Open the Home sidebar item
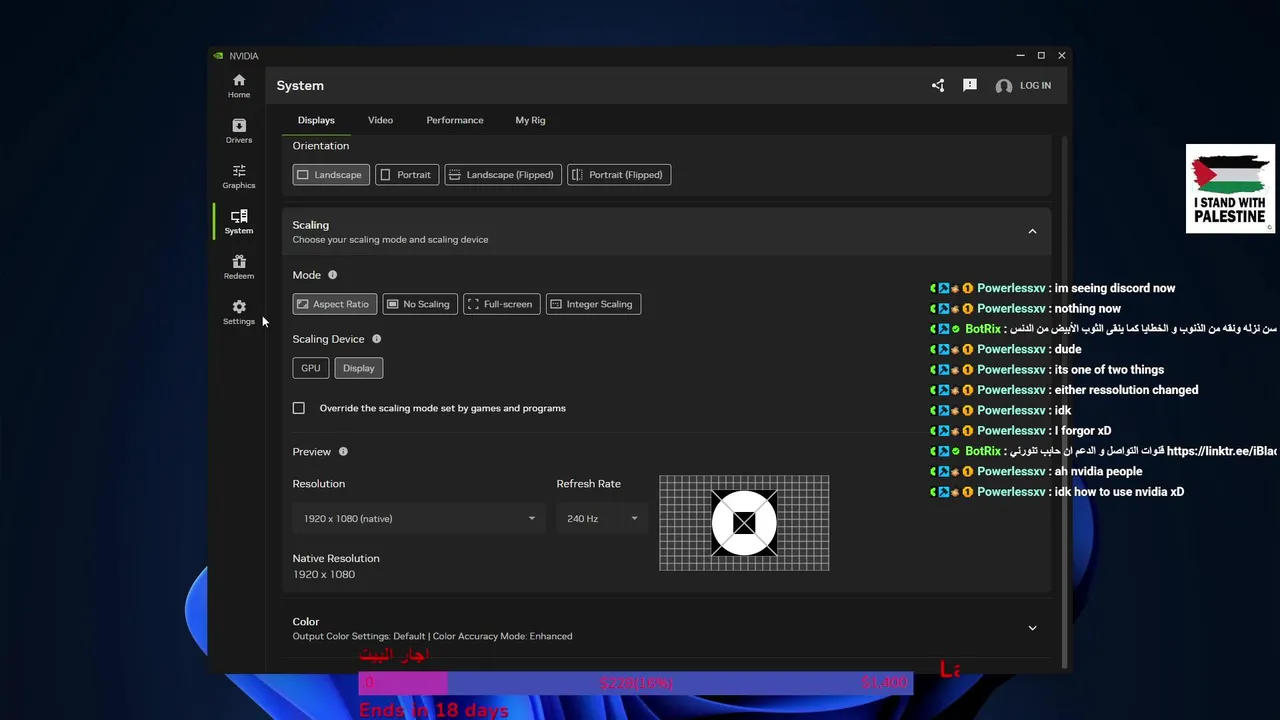 click(239, 86)
